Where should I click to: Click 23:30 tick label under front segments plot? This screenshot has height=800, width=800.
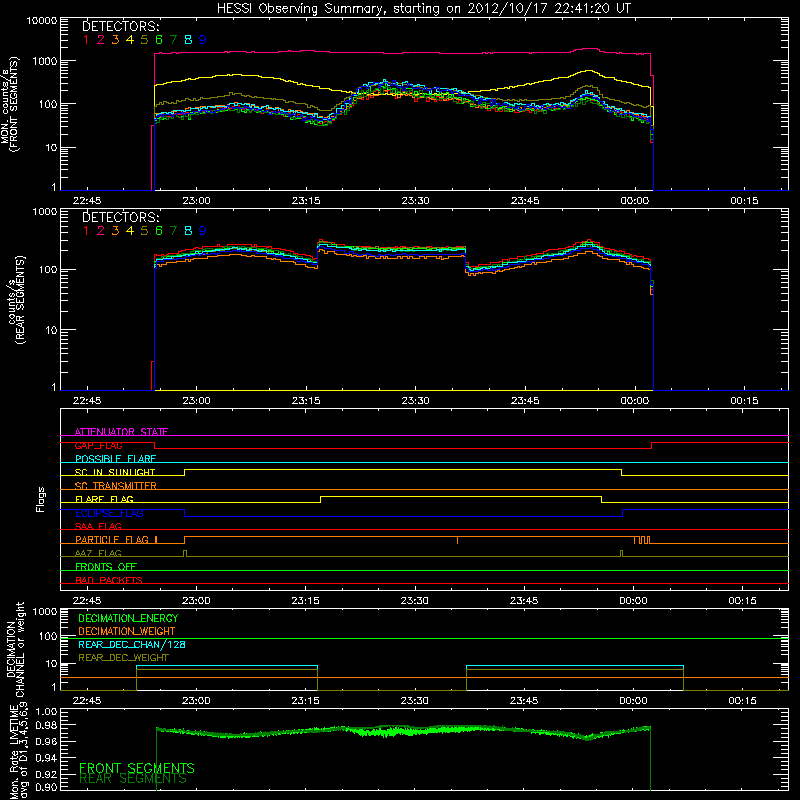pyautogui.click(x=415, y=201)
